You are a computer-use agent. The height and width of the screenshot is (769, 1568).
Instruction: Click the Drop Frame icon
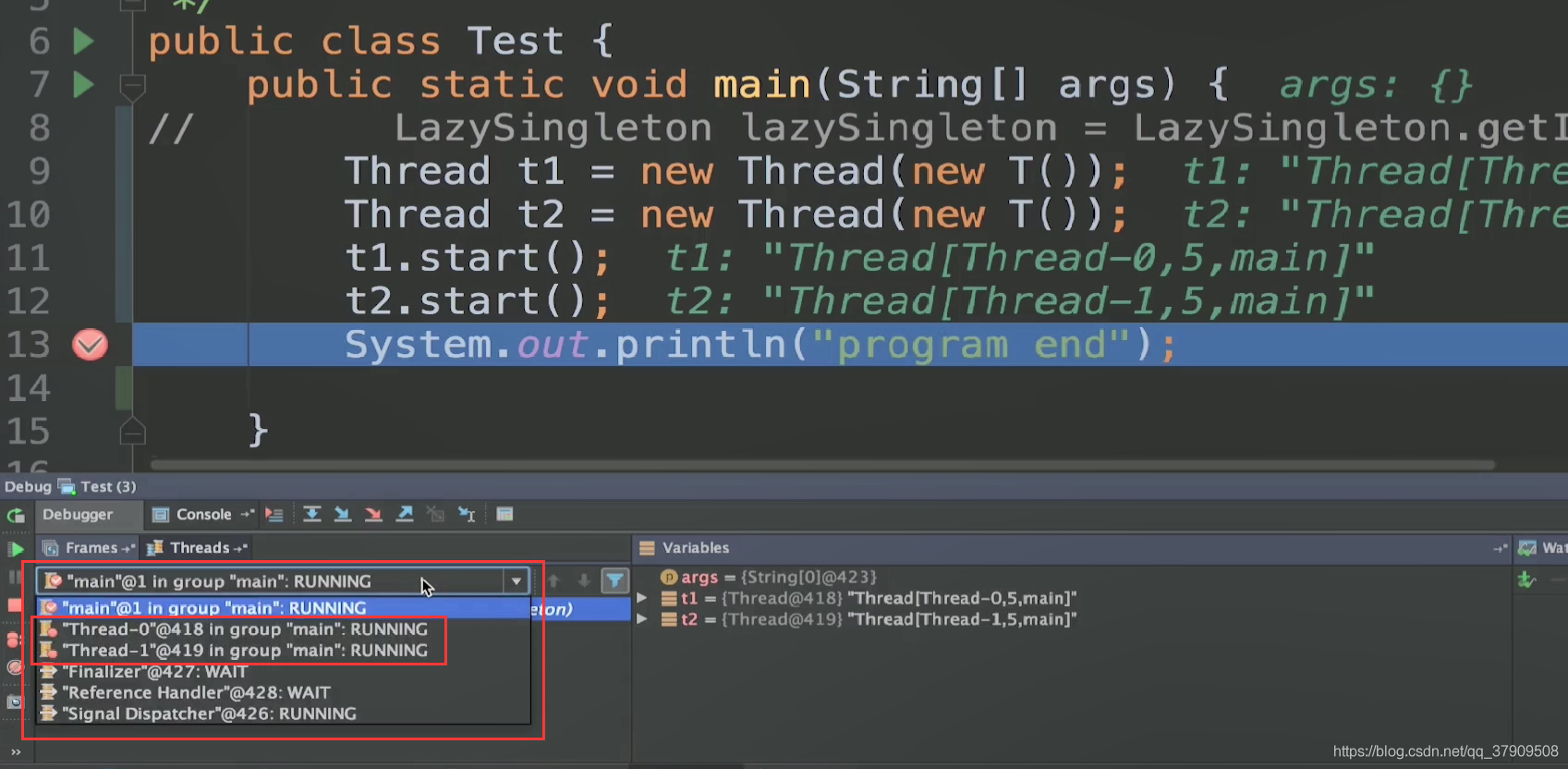[x=436, y=514]
